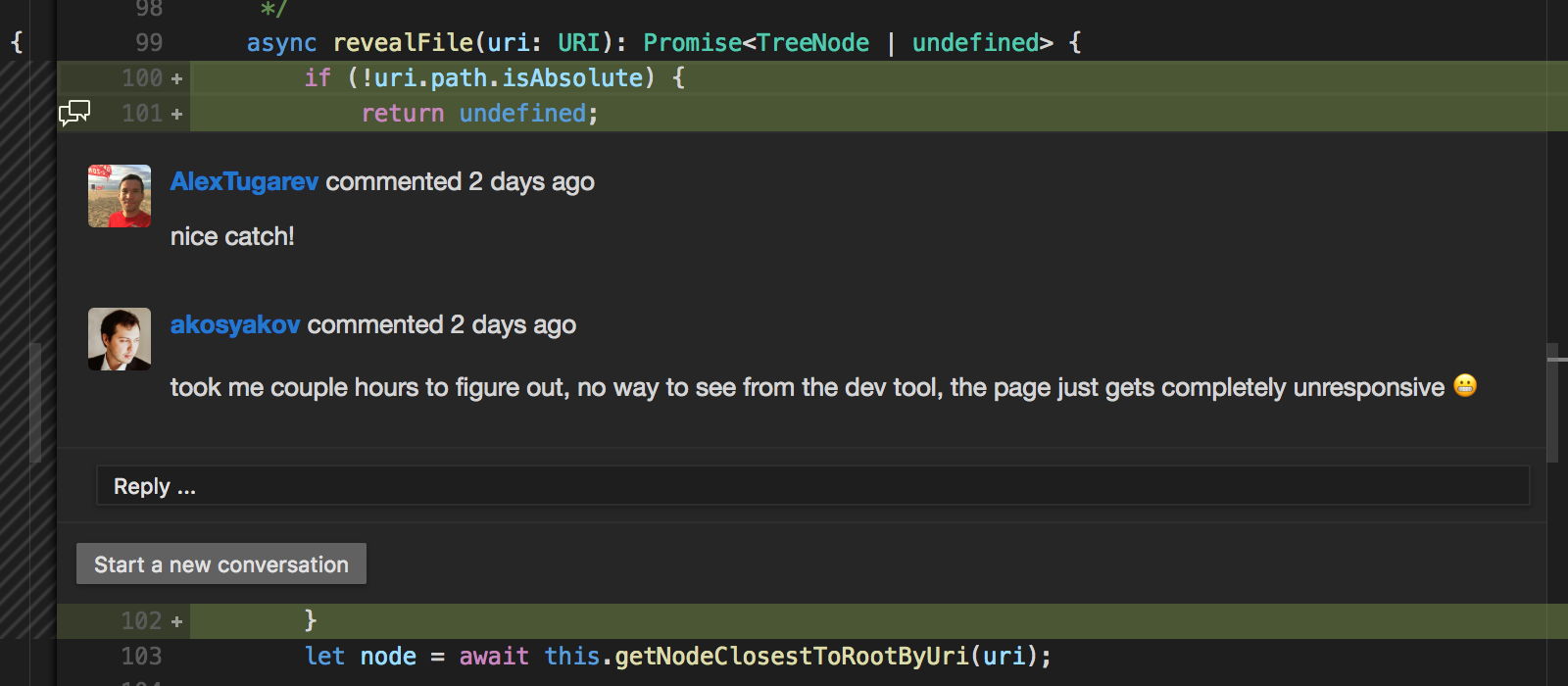Focus the Reply input field
The image size is (1568, 686).
point(812,486)
